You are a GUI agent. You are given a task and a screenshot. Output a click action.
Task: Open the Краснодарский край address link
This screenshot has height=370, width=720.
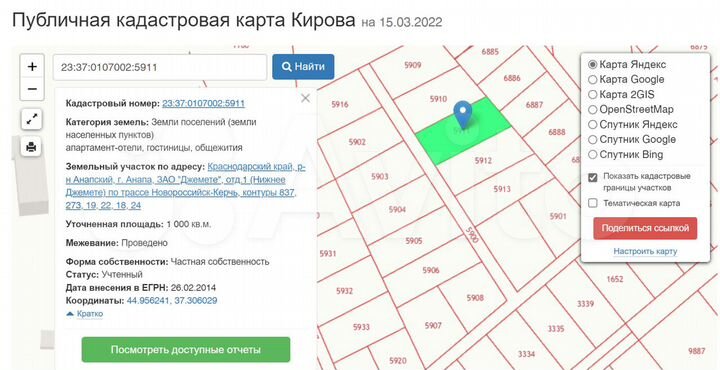pos(186,186)
